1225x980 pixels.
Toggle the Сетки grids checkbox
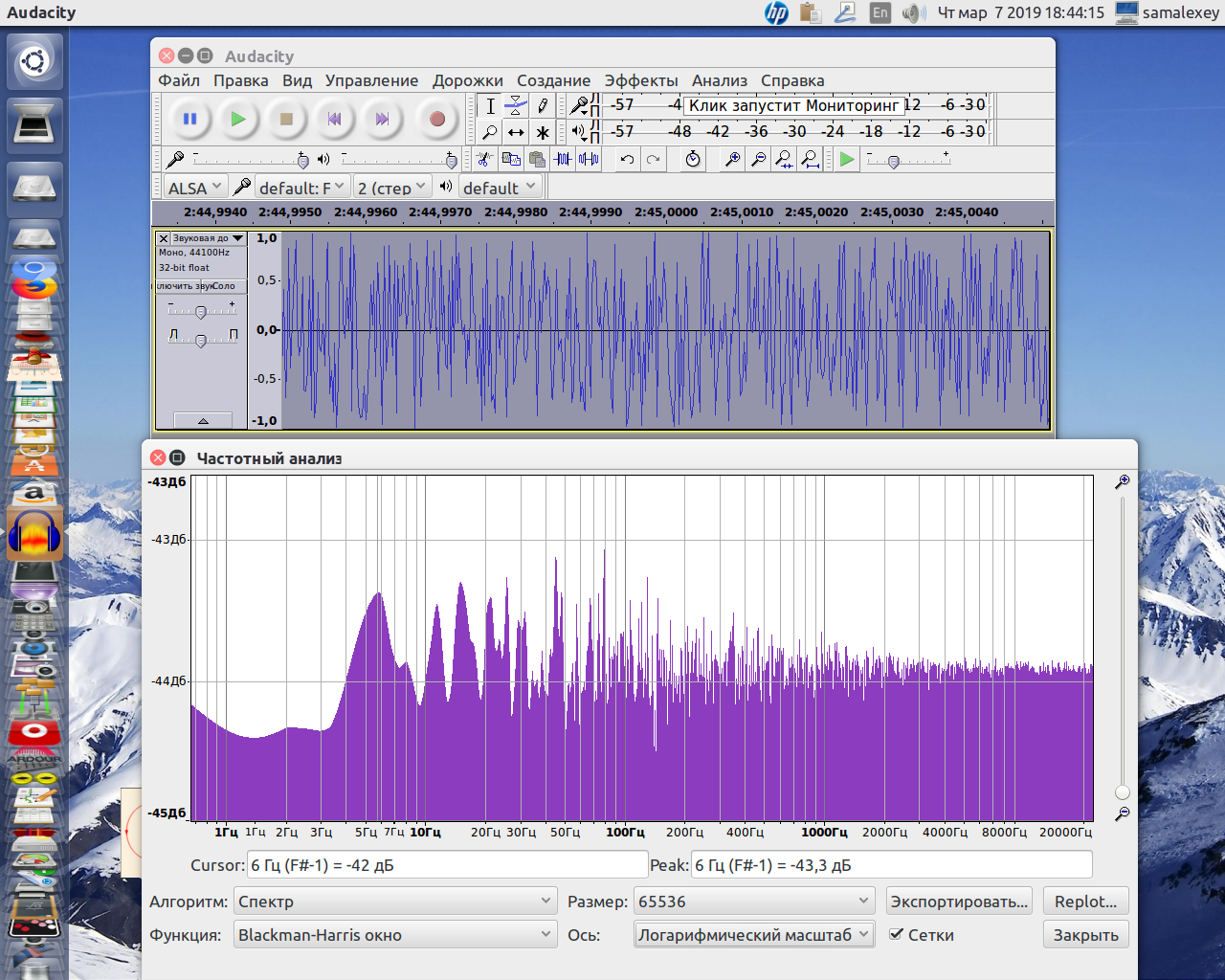897,934
